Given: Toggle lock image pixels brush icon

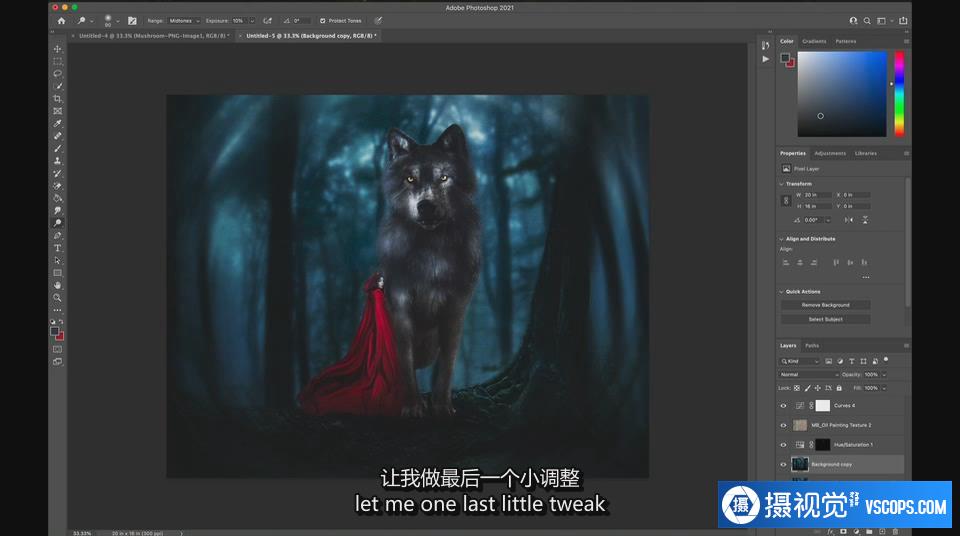Looking at the screenshot, I should [807, 388].
